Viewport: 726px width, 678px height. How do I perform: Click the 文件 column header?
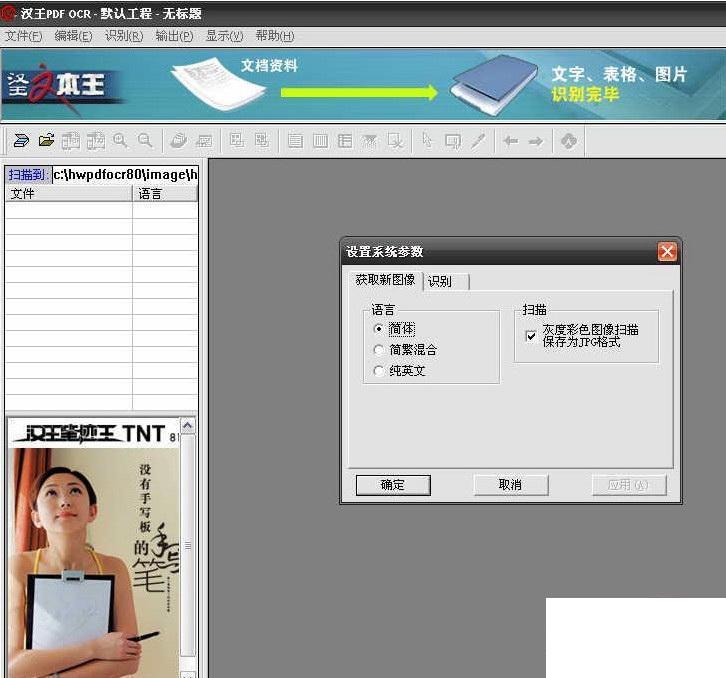pos(69,194)
